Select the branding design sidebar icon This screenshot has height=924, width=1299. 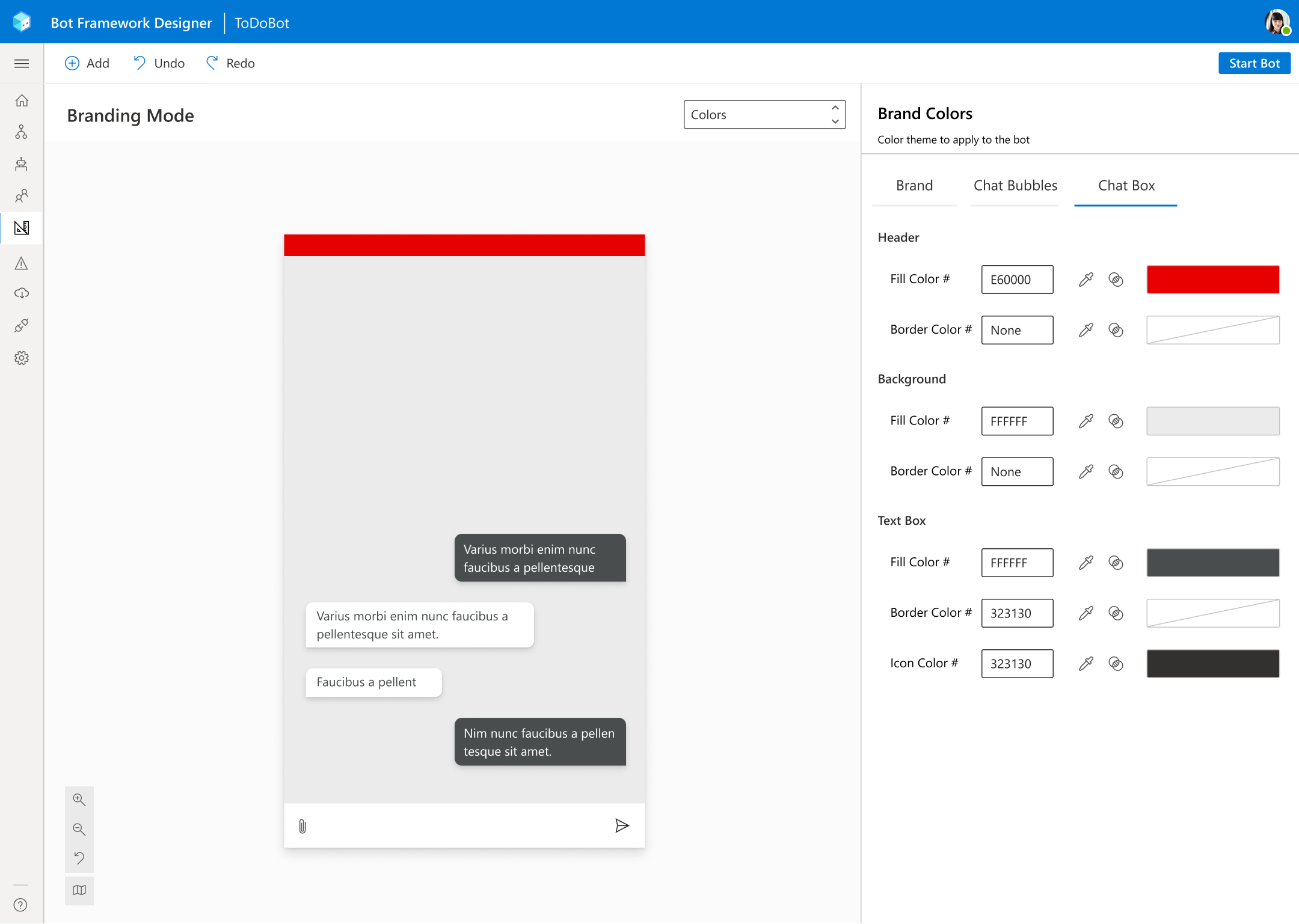tap(22, 228)
